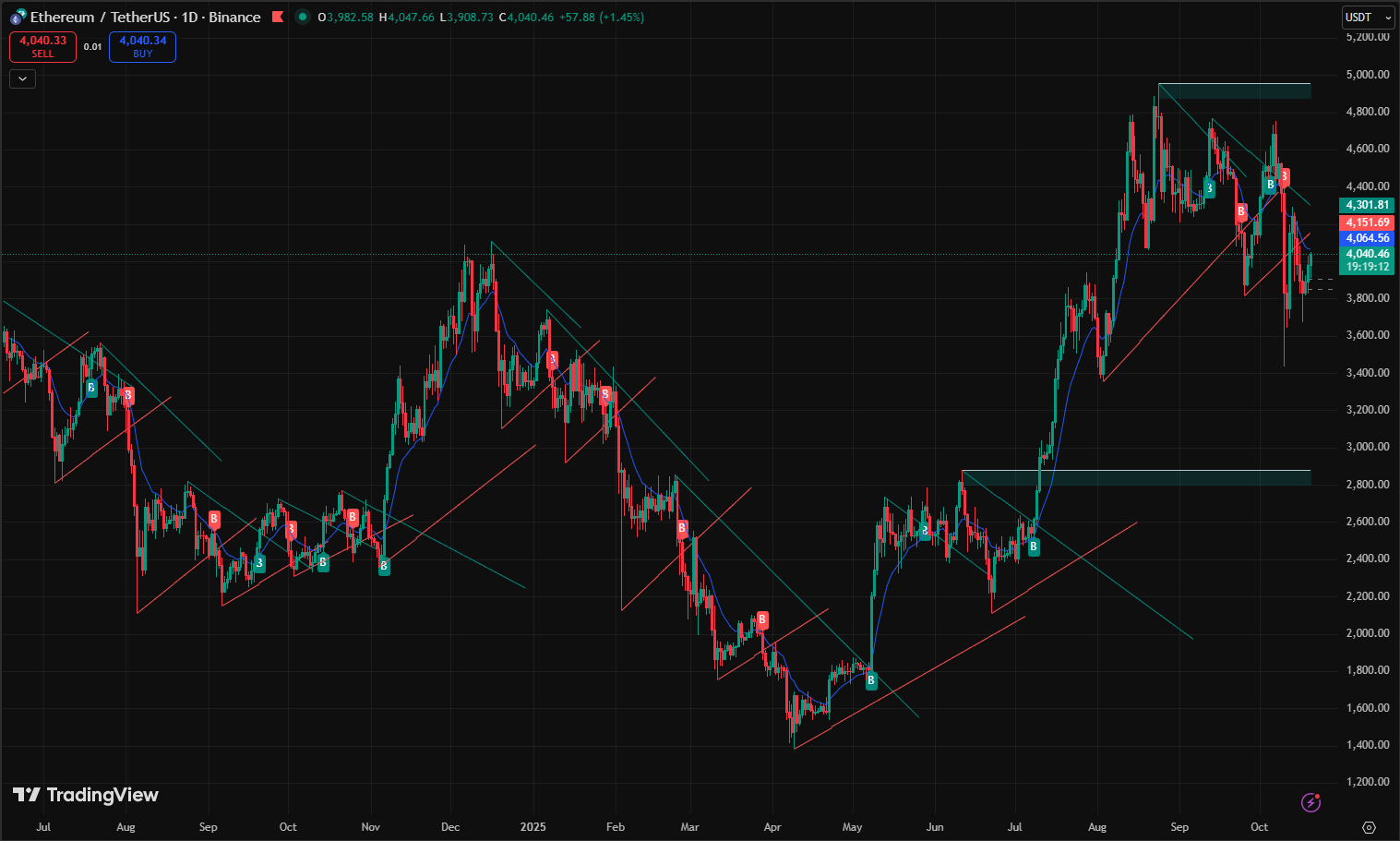This screenshot has width=1400, height=841.
Task: Click green B signal marker near May
Action: (x=871, y=681)
